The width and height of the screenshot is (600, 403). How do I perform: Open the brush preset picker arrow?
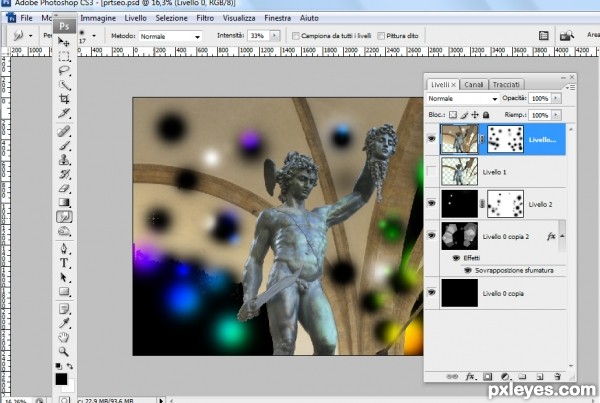click(94, 36)
